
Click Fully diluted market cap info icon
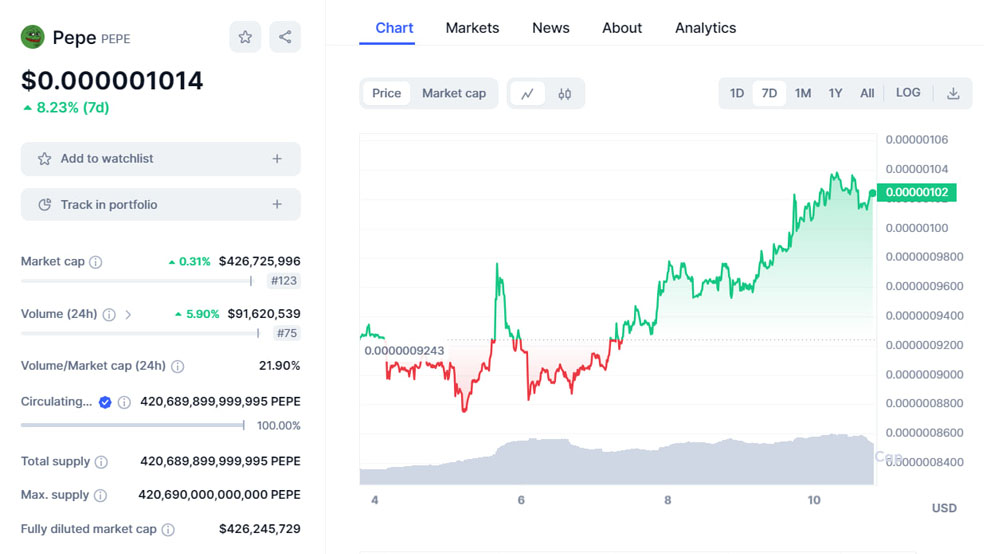click(x=168, y=530)
